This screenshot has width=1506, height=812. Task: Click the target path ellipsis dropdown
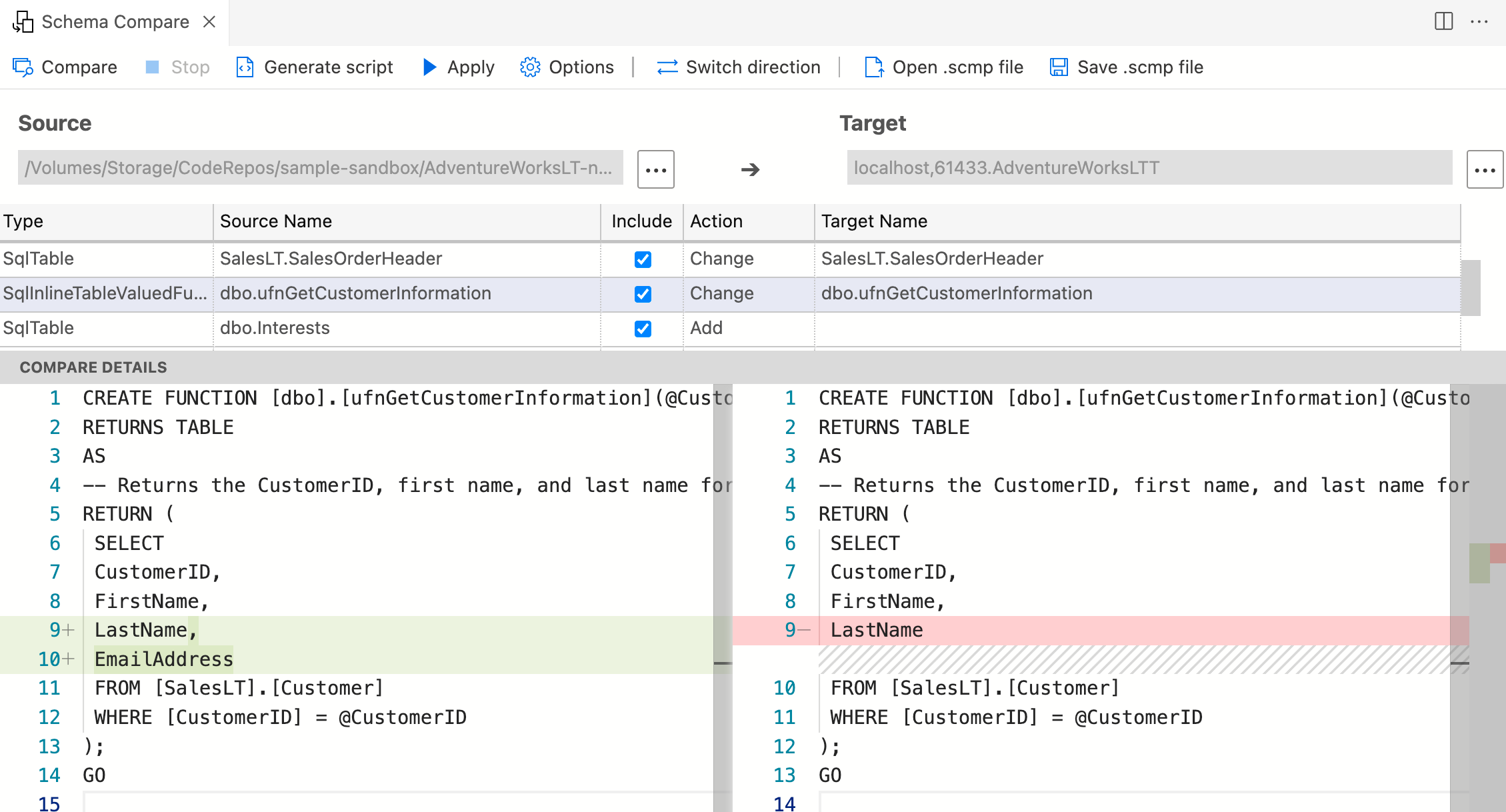pos(1484,167)
